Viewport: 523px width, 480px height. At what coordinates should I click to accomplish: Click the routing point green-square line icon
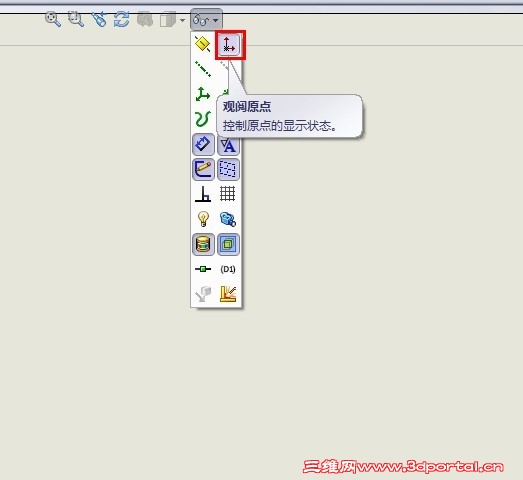click(203, 269)
